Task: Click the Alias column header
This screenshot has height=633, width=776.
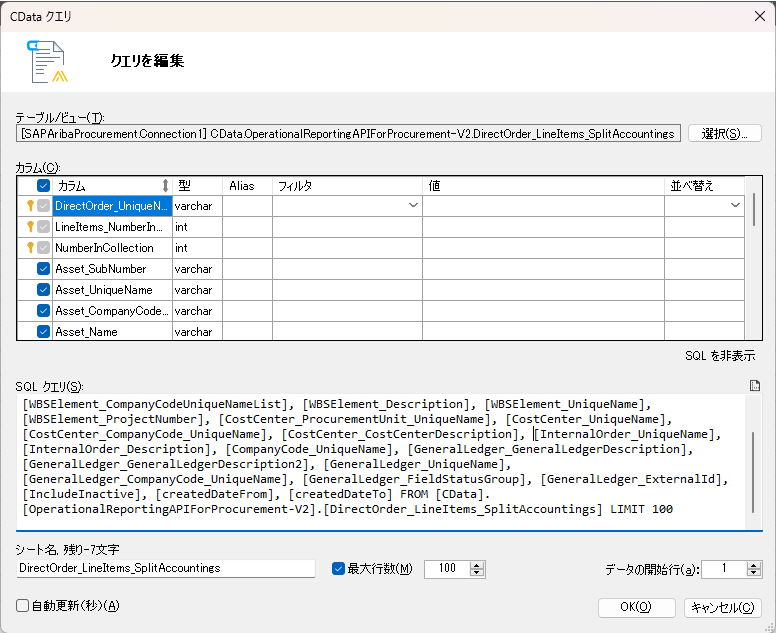Action: [247, 186]
